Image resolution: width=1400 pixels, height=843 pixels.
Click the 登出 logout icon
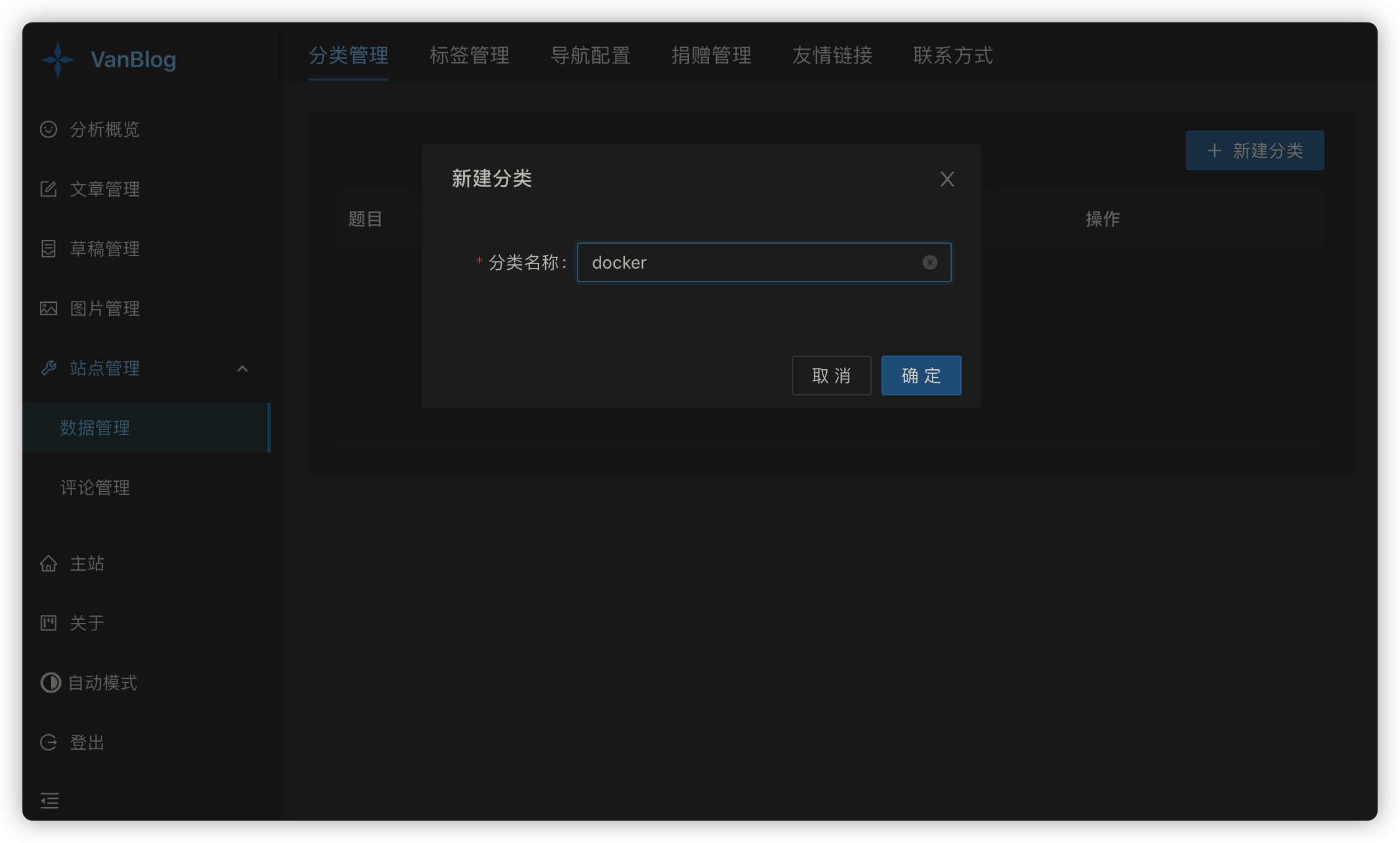click(x=48, y=742)
